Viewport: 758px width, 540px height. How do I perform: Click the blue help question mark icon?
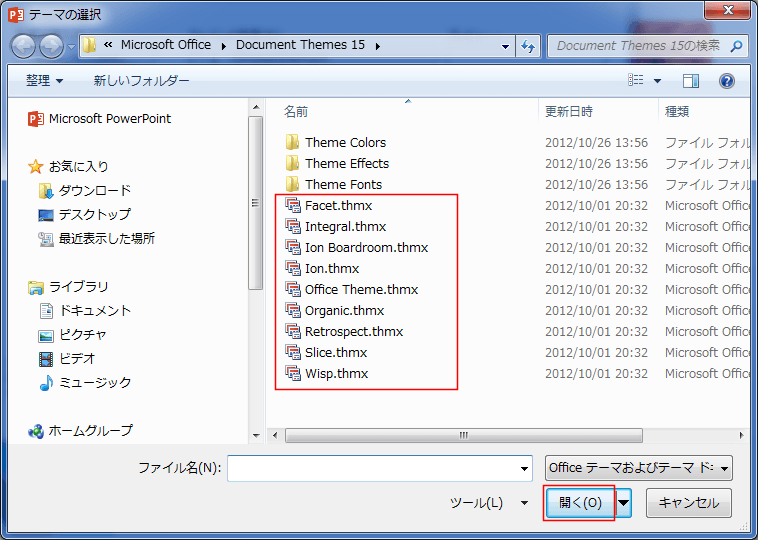[x=727, y=81]
